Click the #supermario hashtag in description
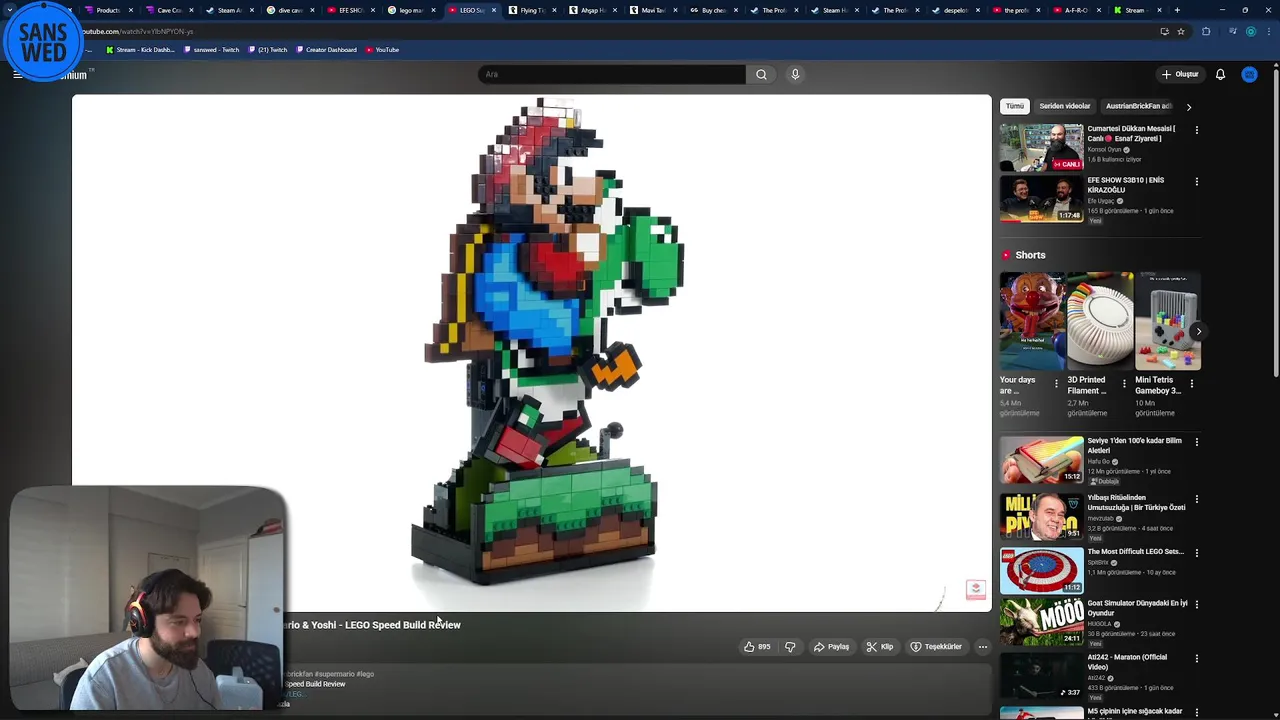 (x=335, y=674)
